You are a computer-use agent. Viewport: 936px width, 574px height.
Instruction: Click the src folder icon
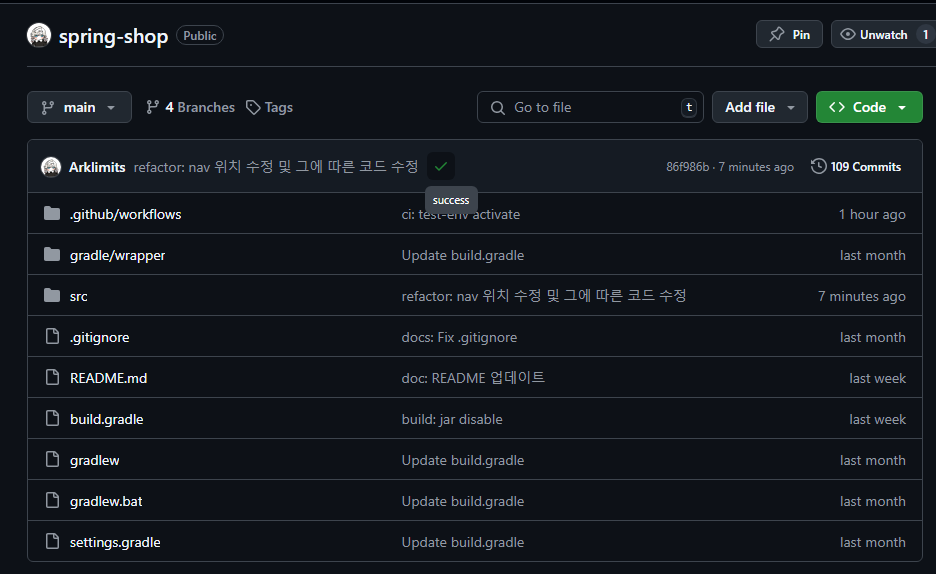coord(52,295)
